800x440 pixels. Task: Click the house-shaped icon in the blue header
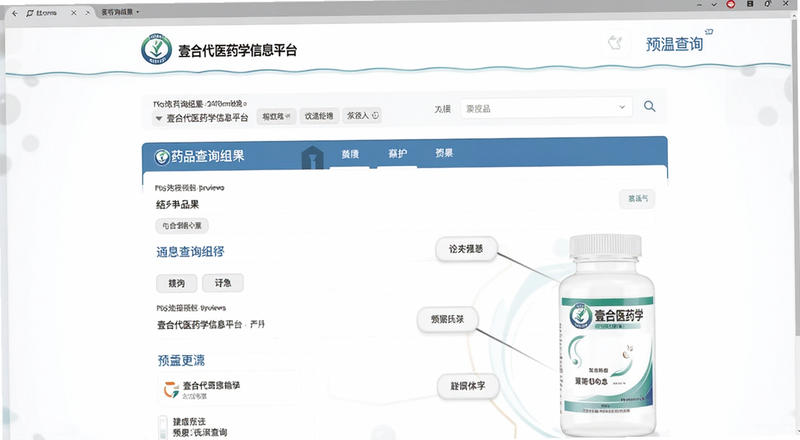tap(312, 157)
